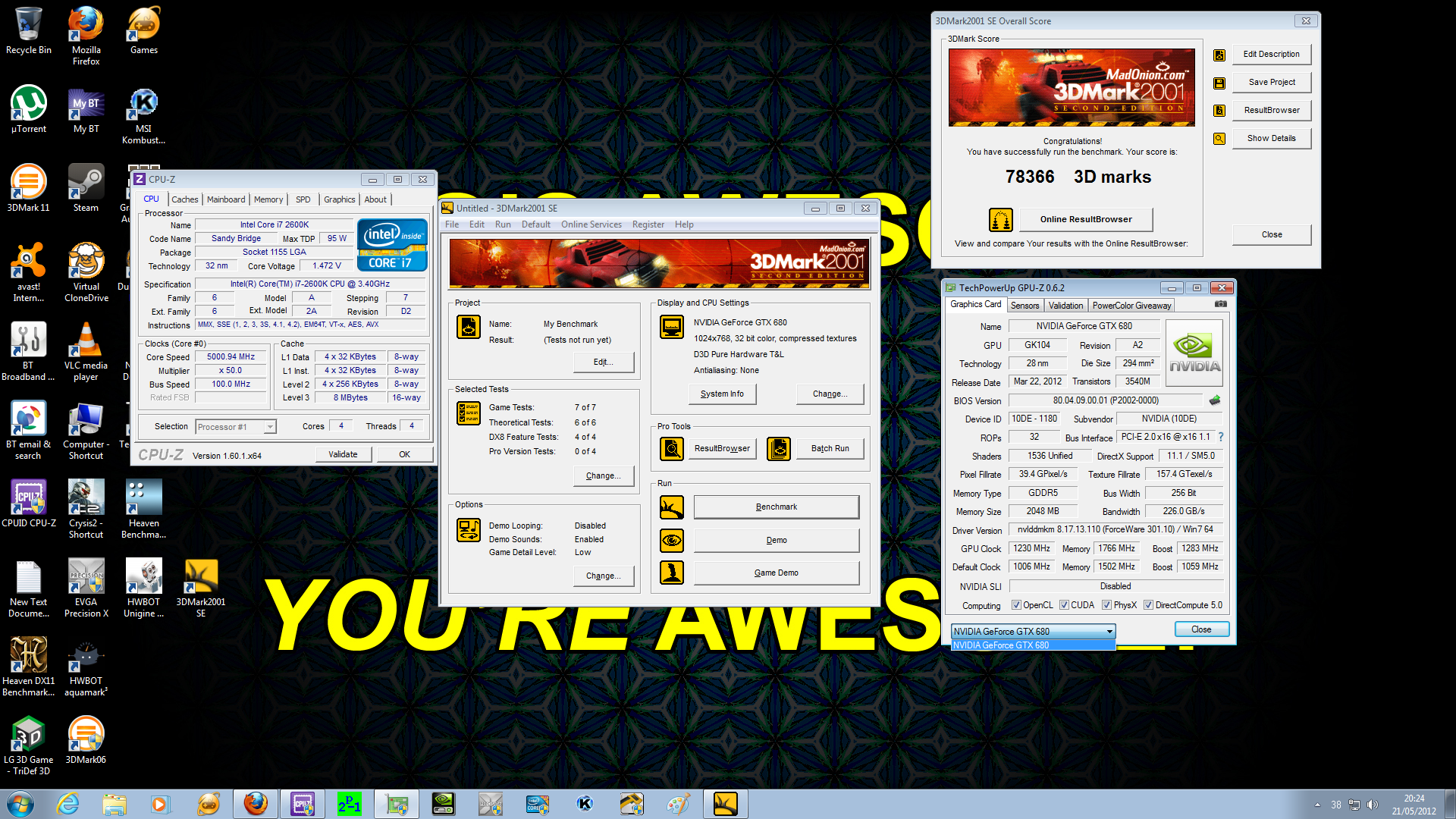This screenshot has height=819, width=1456.
Task: Open the 3DMark 11 desktop shortcut
Action: click(x=28, y=189)
